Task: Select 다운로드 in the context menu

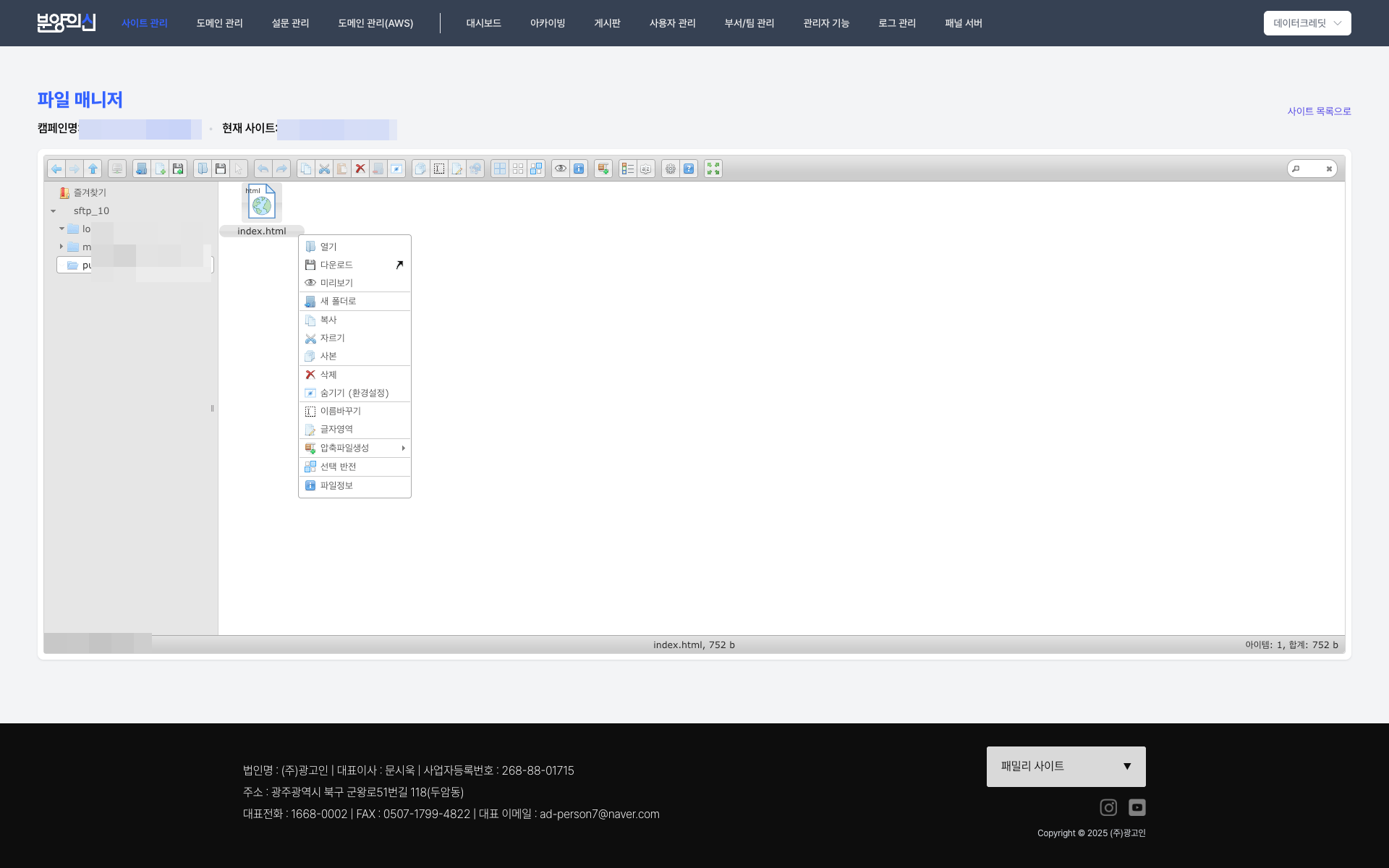Action: [x=337, y=265]
